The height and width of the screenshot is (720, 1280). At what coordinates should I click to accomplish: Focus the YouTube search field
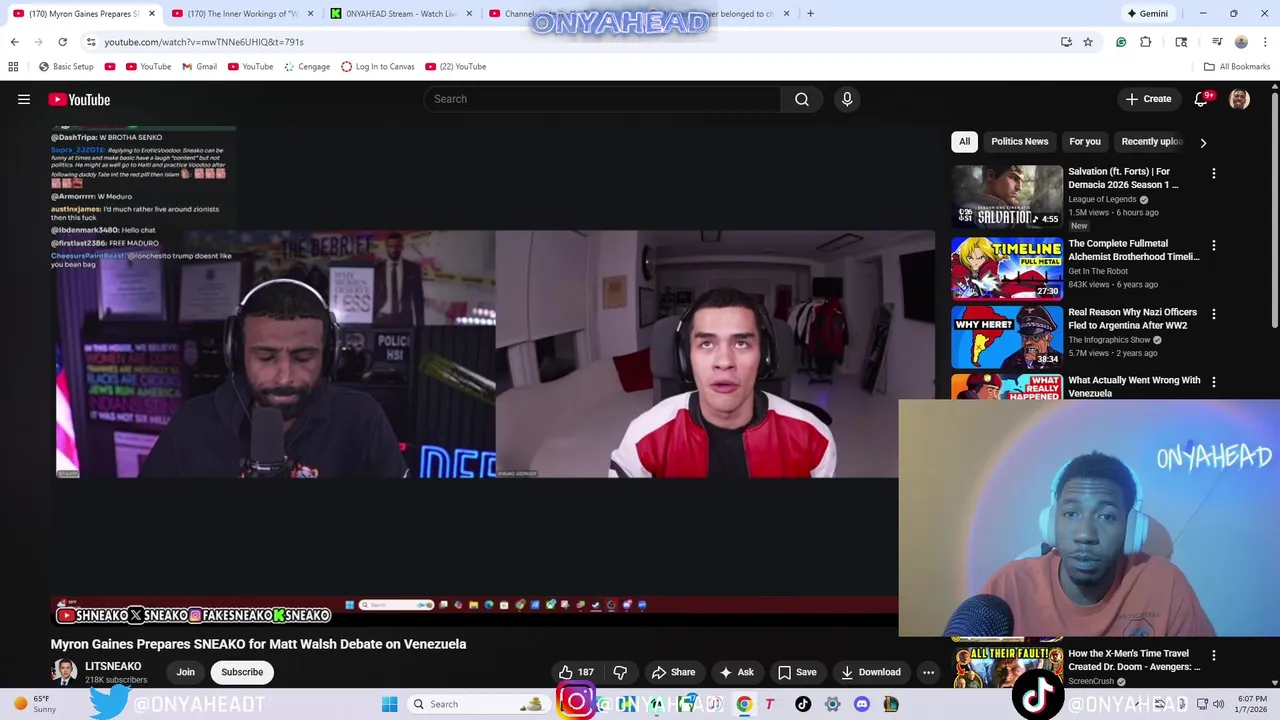coord(602,99)
